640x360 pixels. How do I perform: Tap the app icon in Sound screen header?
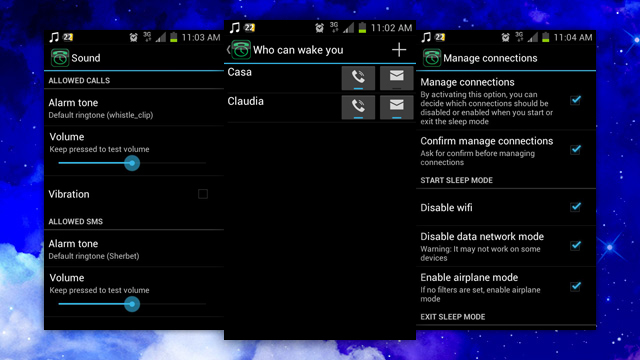pyautogui.click(x=60, y=58)
